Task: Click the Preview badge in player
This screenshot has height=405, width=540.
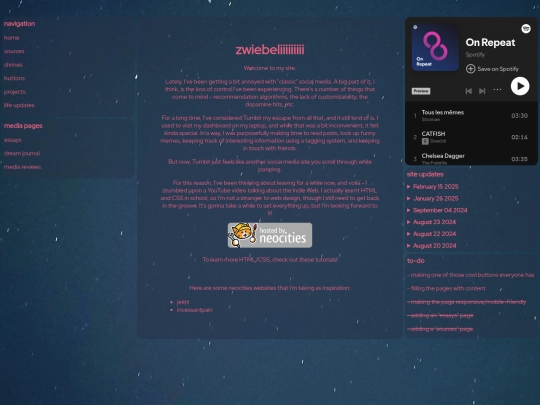Action: [421, 91]
